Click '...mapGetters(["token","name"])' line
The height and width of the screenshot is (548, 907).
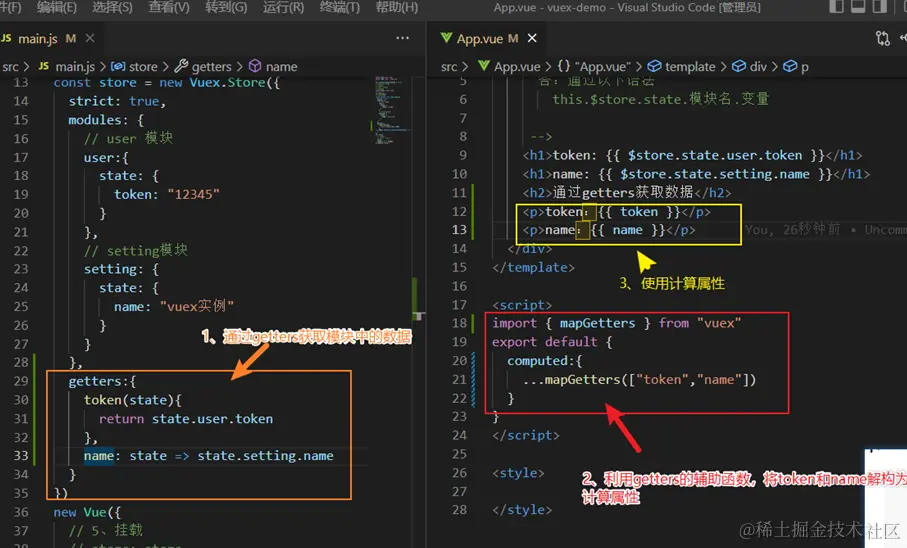click(639, 380)
